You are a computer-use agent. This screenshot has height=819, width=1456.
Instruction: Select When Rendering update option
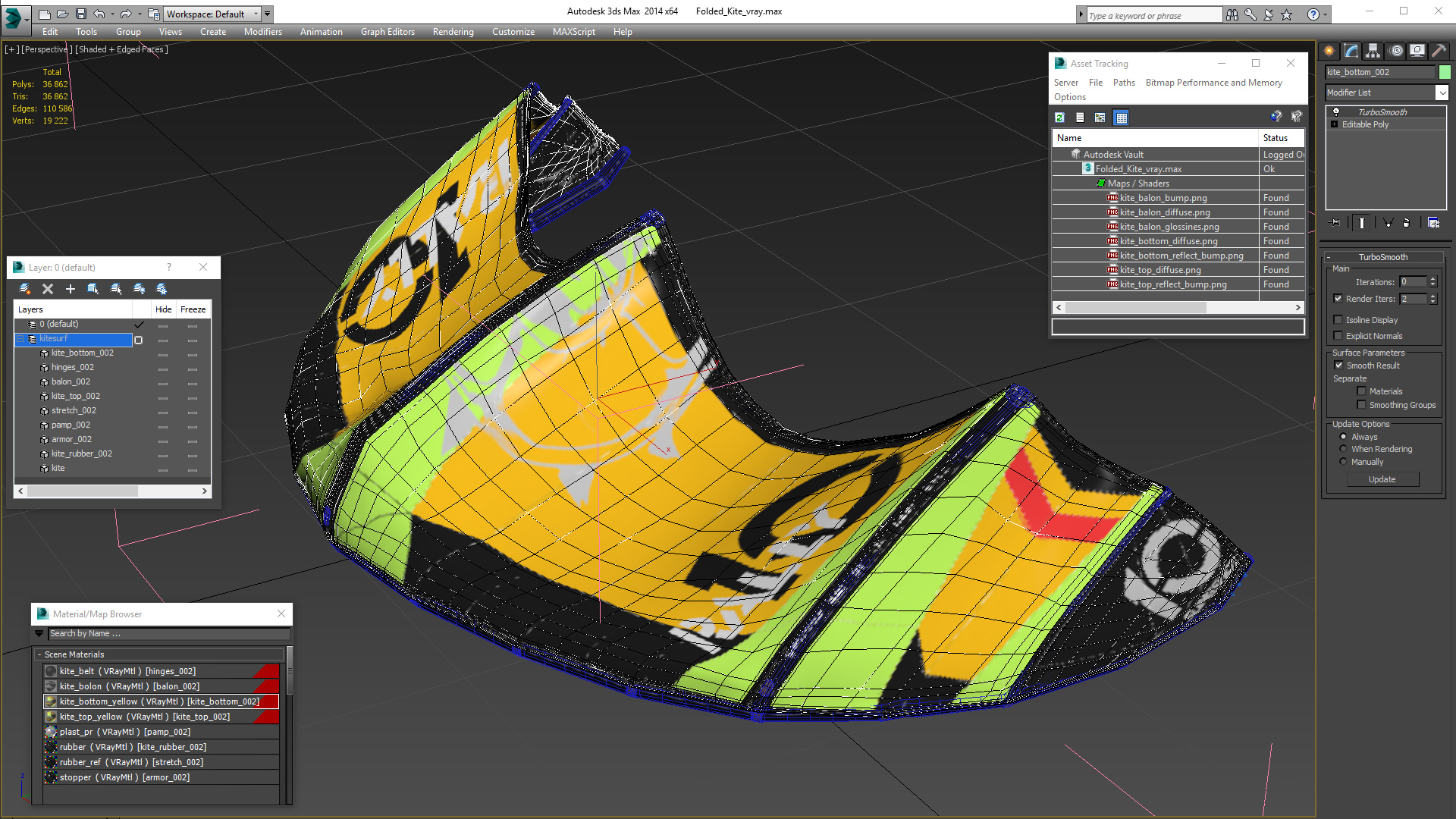(1344, 449)
